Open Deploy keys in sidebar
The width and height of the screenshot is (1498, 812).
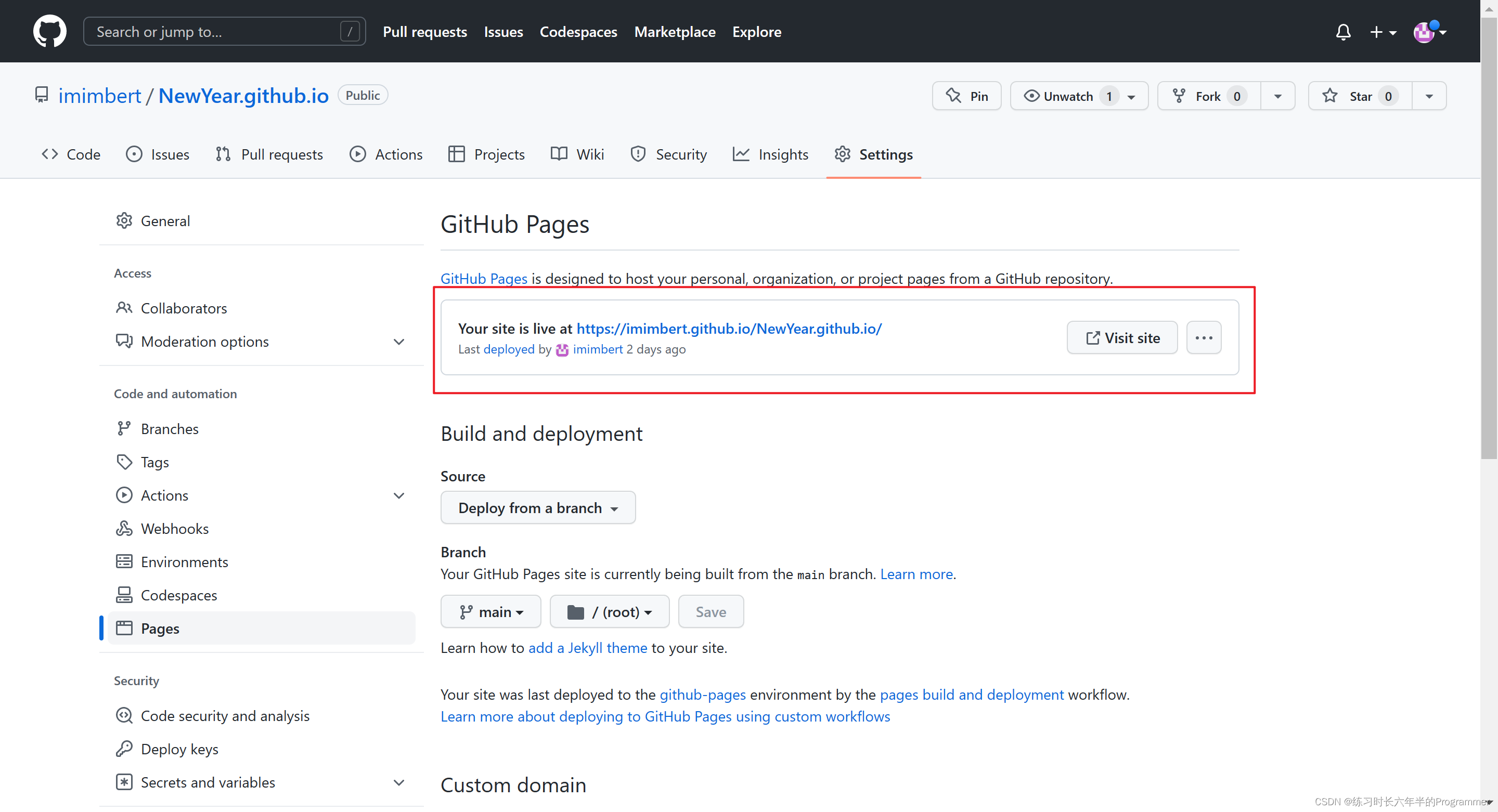pyautogui.click(x=179, y=749)
